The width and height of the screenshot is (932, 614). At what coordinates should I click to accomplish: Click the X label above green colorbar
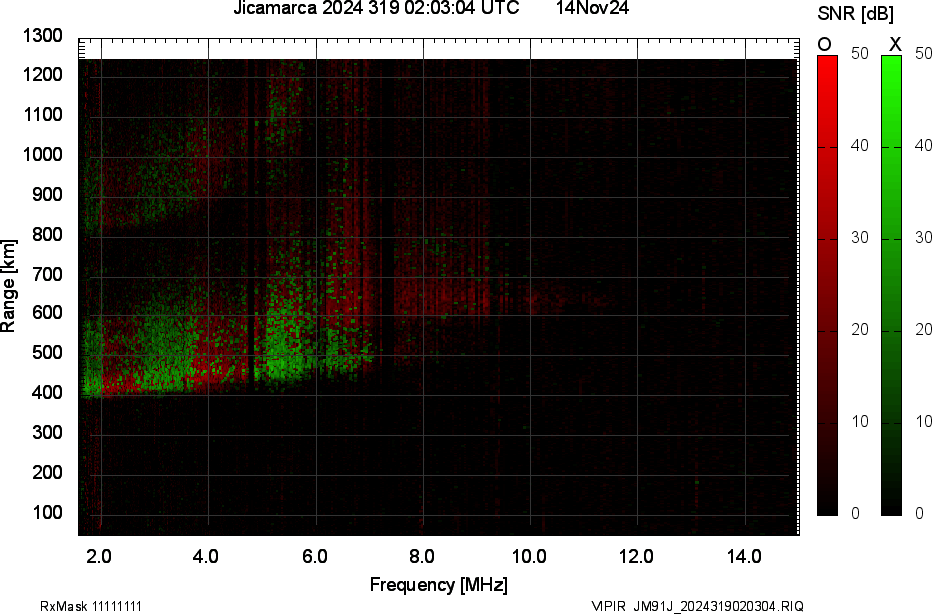pyautogui.click(x=895, y=44)
